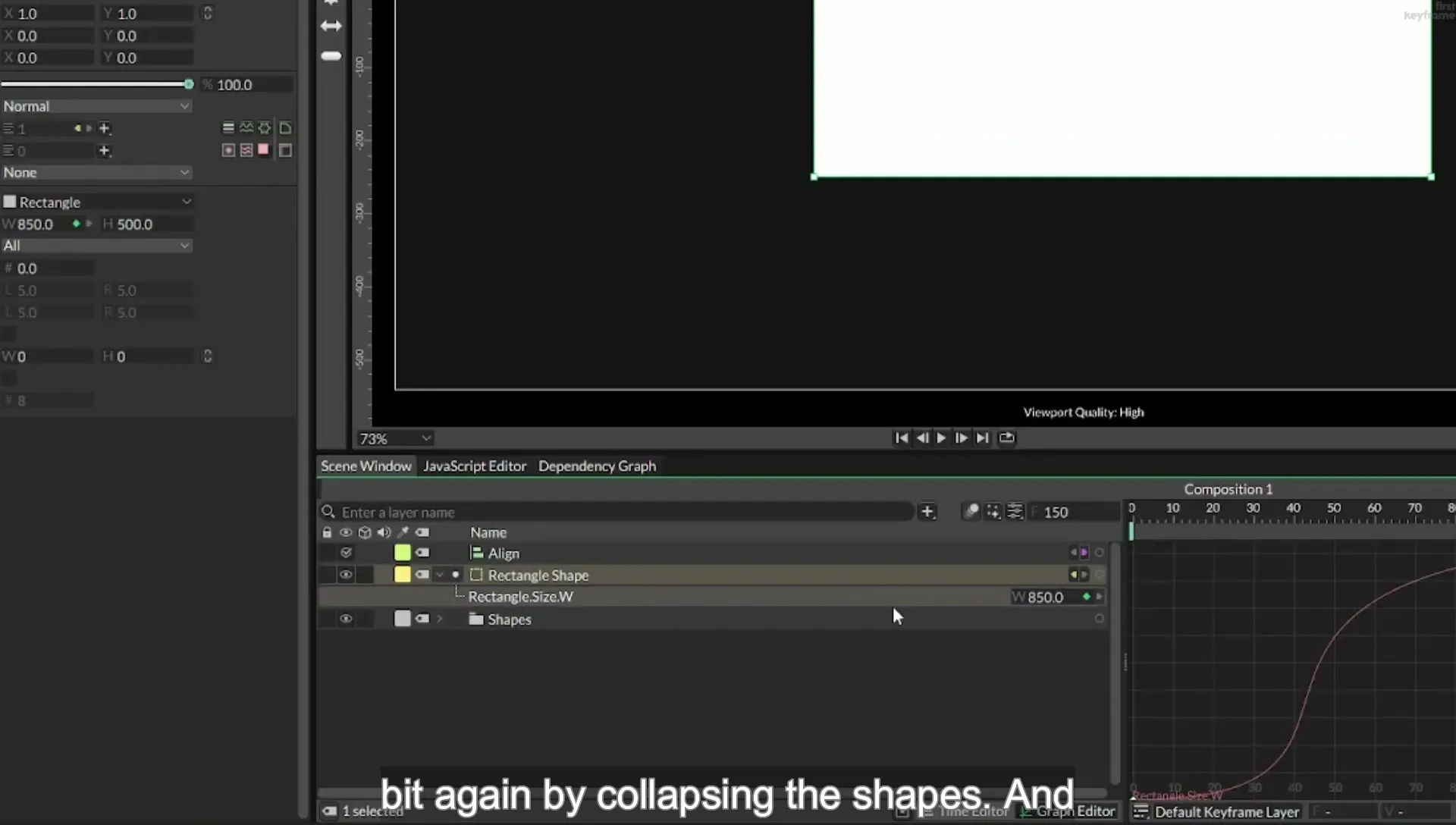Click the horizontal double-arrow tool icon
1456x825 pixels.
pyautogui.click(x=331, y=26)
